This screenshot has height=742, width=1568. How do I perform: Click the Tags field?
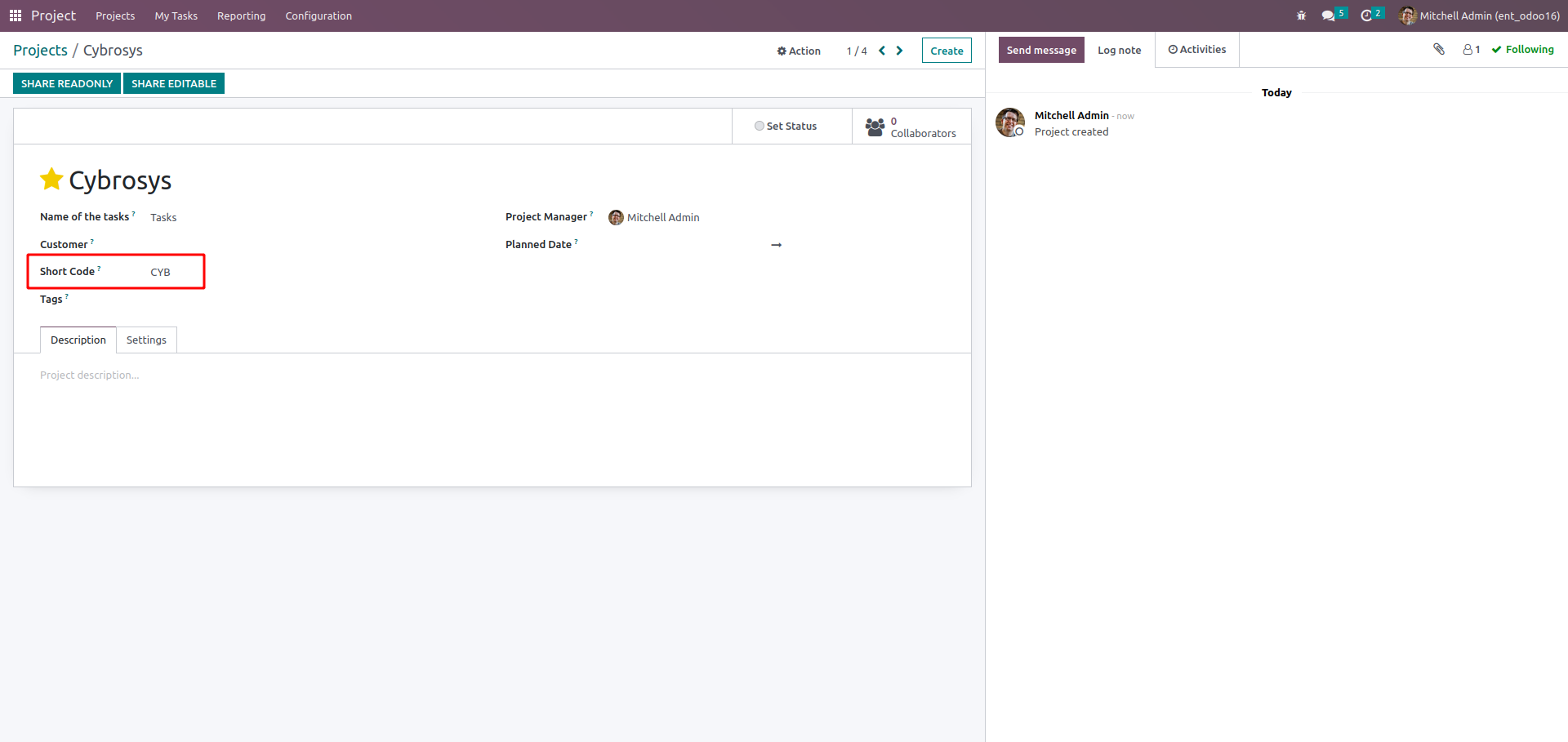tap(314, 300)
